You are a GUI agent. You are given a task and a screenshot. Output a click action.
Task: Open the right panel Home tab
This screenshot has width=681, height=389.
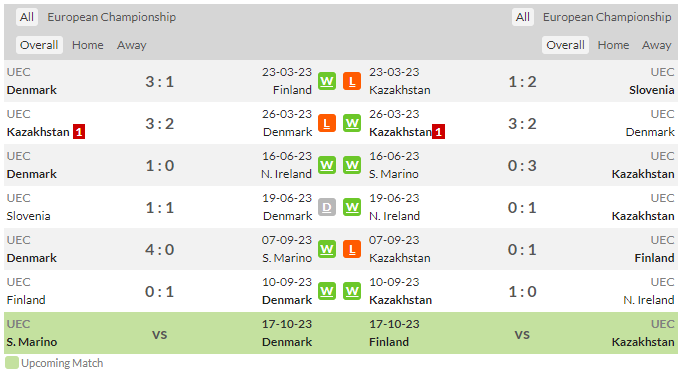pyautogui.click(x=613, y=45)
